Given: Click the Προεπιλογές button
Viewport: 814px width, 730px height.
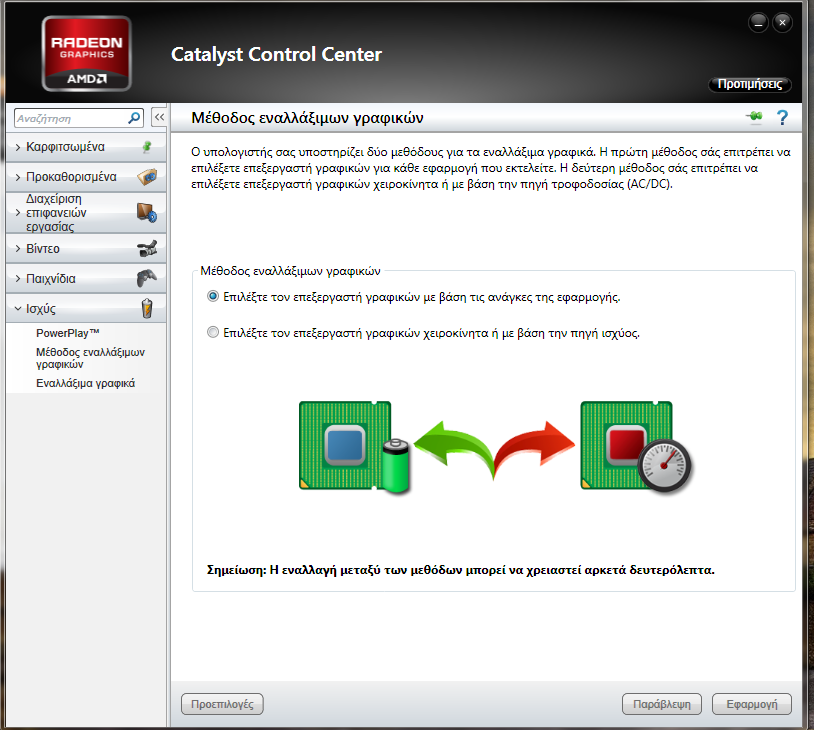Looking at the screenshot, I should tap(222, 704).
